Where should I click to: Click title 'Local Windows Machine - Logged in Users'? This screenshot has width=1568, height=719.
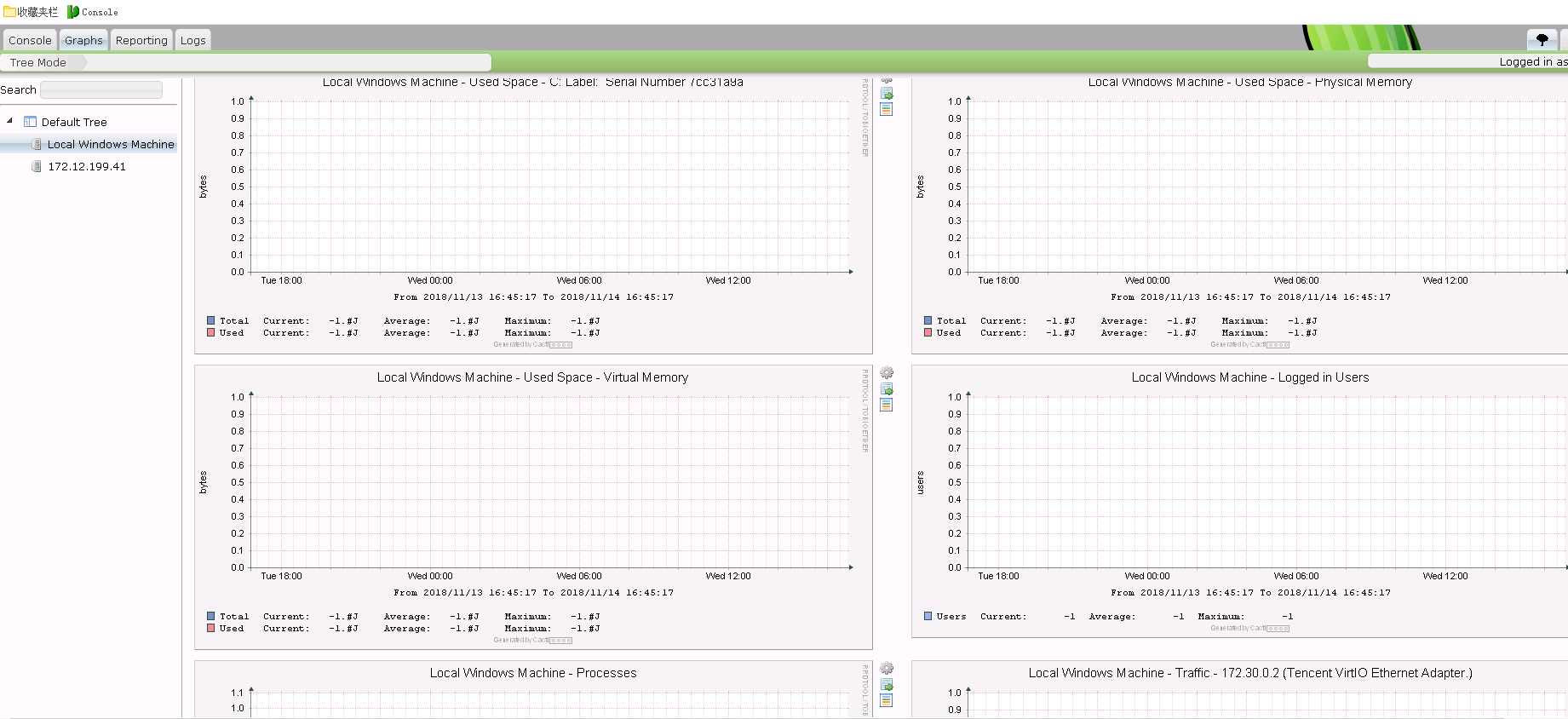[x=1250, y=377]
